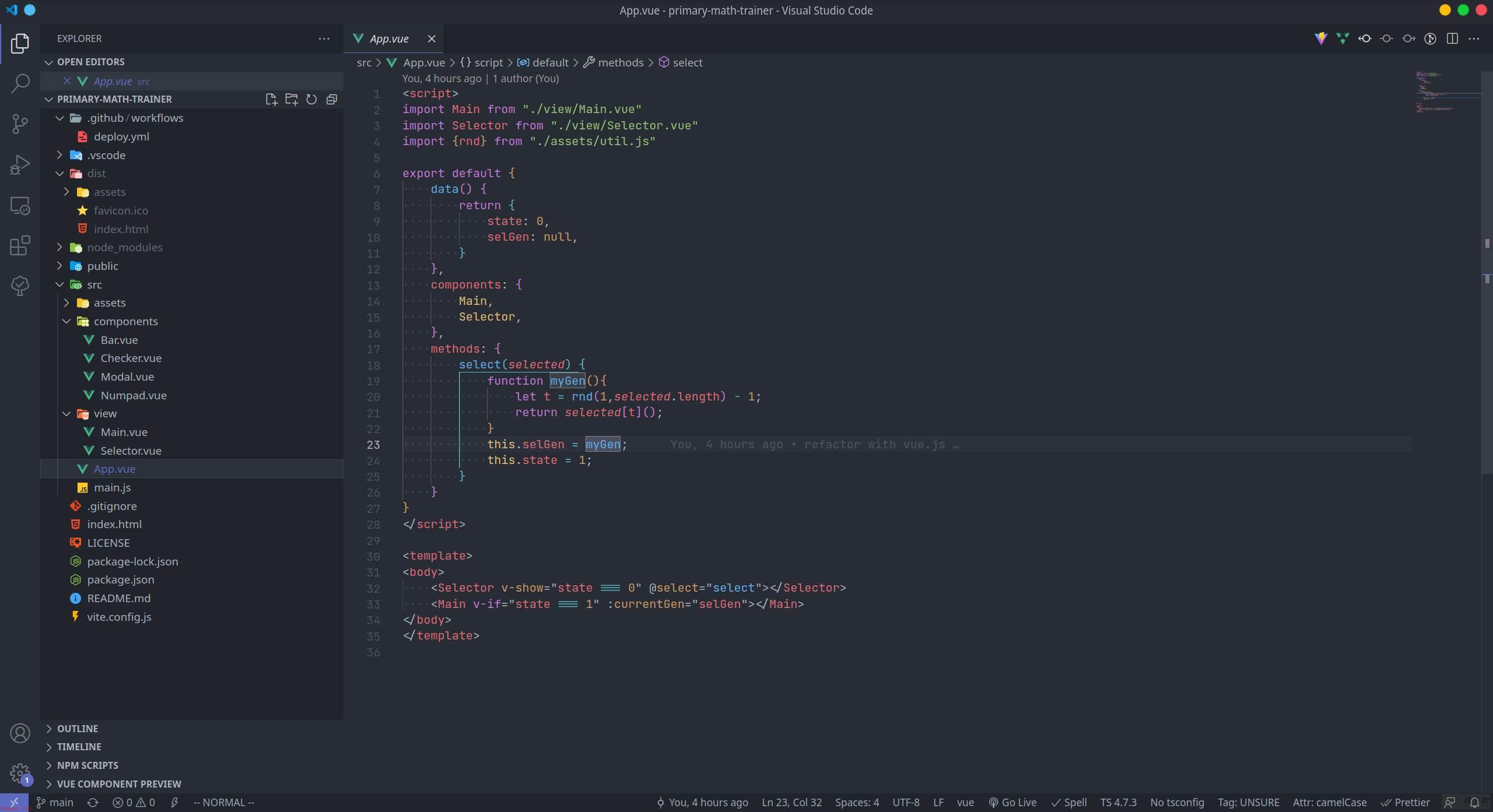1493x812 pixels.
Task: Open the Run and Debug view
Action: (20, 165)
